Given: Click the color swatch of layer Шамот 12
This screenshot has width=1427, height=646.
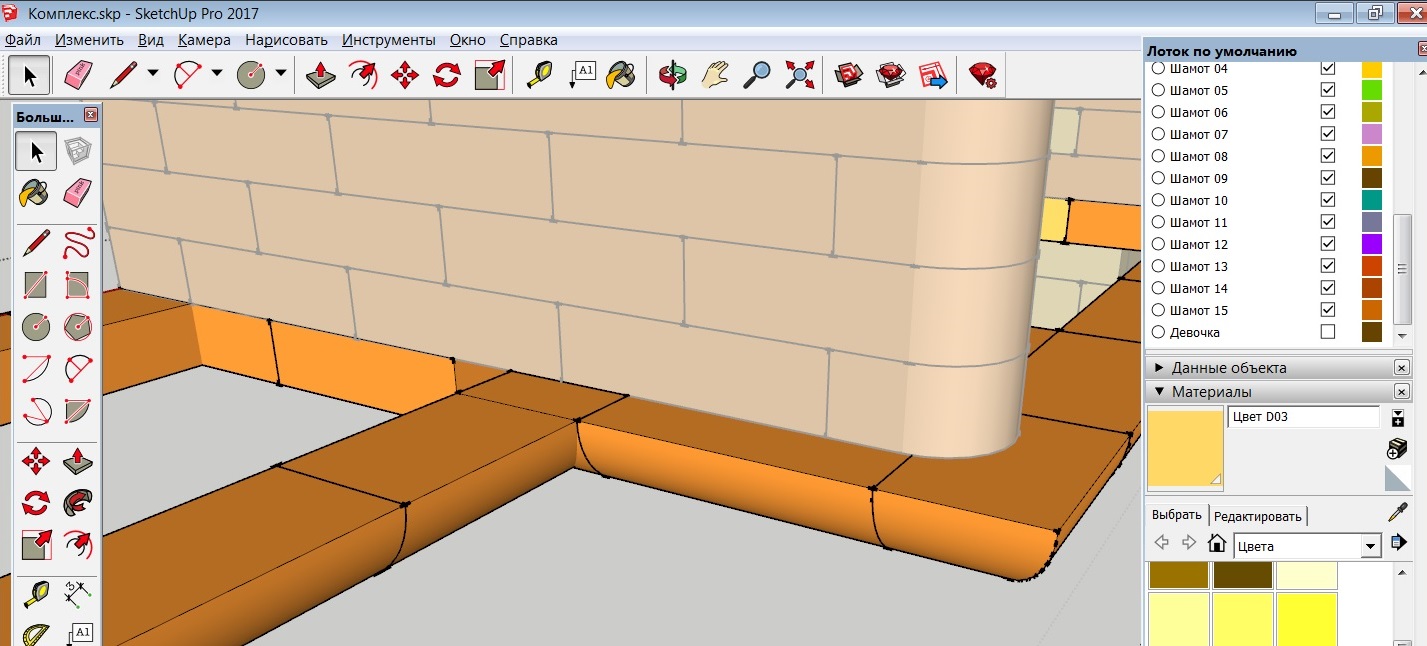Looking at the screenshot, I should click(1371, 244).
